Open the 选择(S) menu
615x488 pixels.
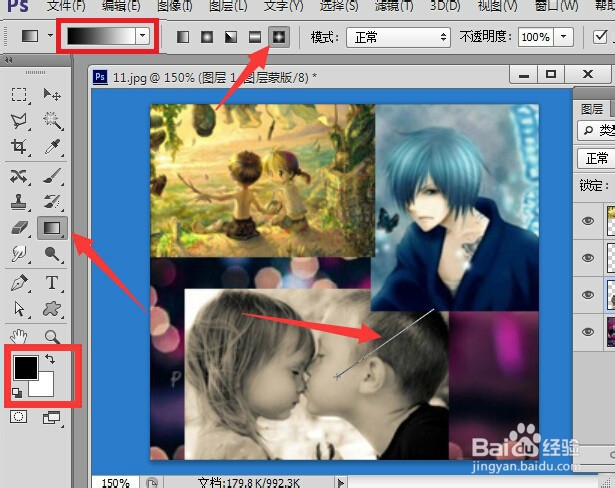pos(339,5)
